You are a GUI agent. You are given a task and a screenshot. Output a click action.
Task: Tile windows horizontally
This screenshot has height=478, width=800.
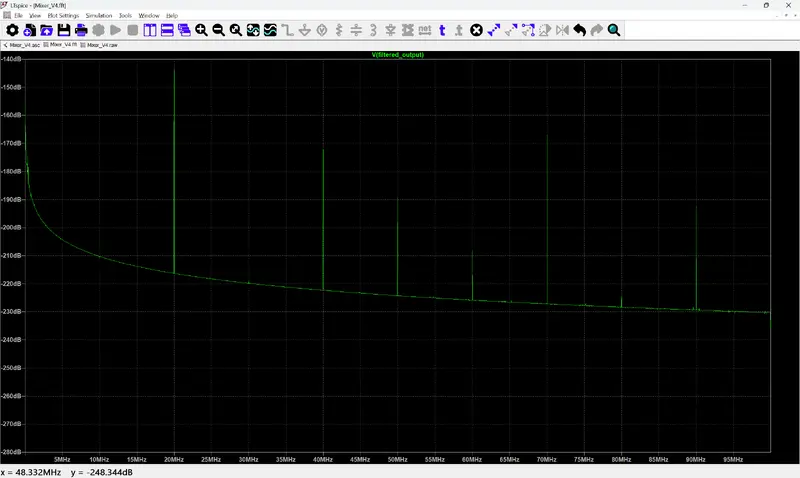(x=167, y=30)
